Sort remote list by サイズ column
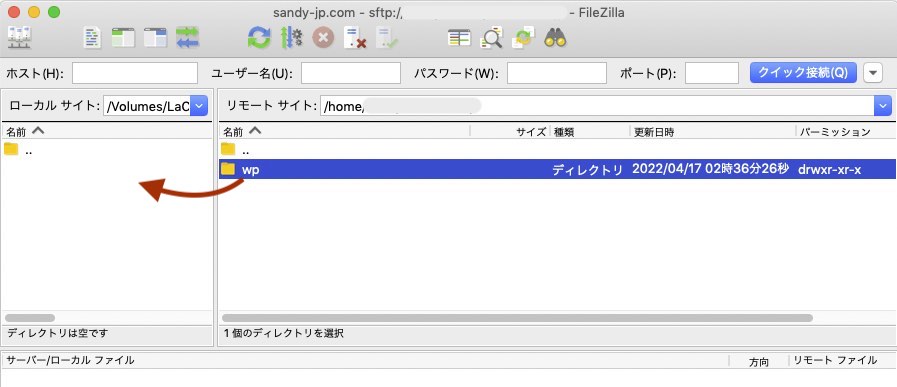Image resolution: width=897 pixels, height=387 pixels. (x=510, y=132)
